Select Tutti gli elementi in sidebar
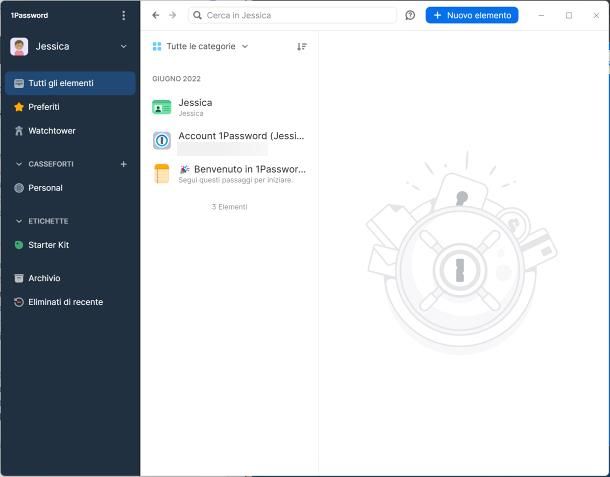Viewport: 610px width, 477px height. 70,83
